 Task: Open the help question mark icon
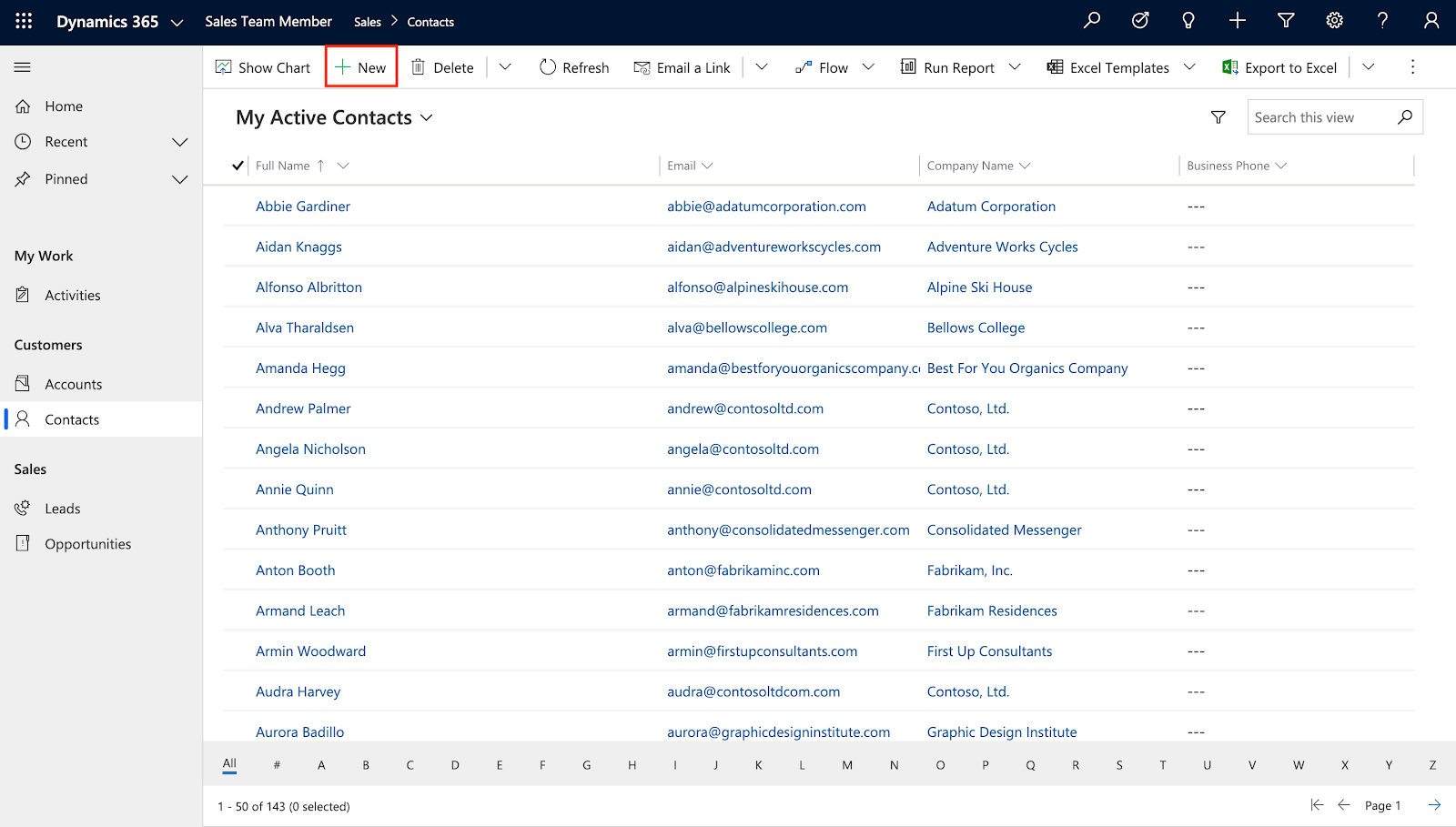pos(1382,20)
